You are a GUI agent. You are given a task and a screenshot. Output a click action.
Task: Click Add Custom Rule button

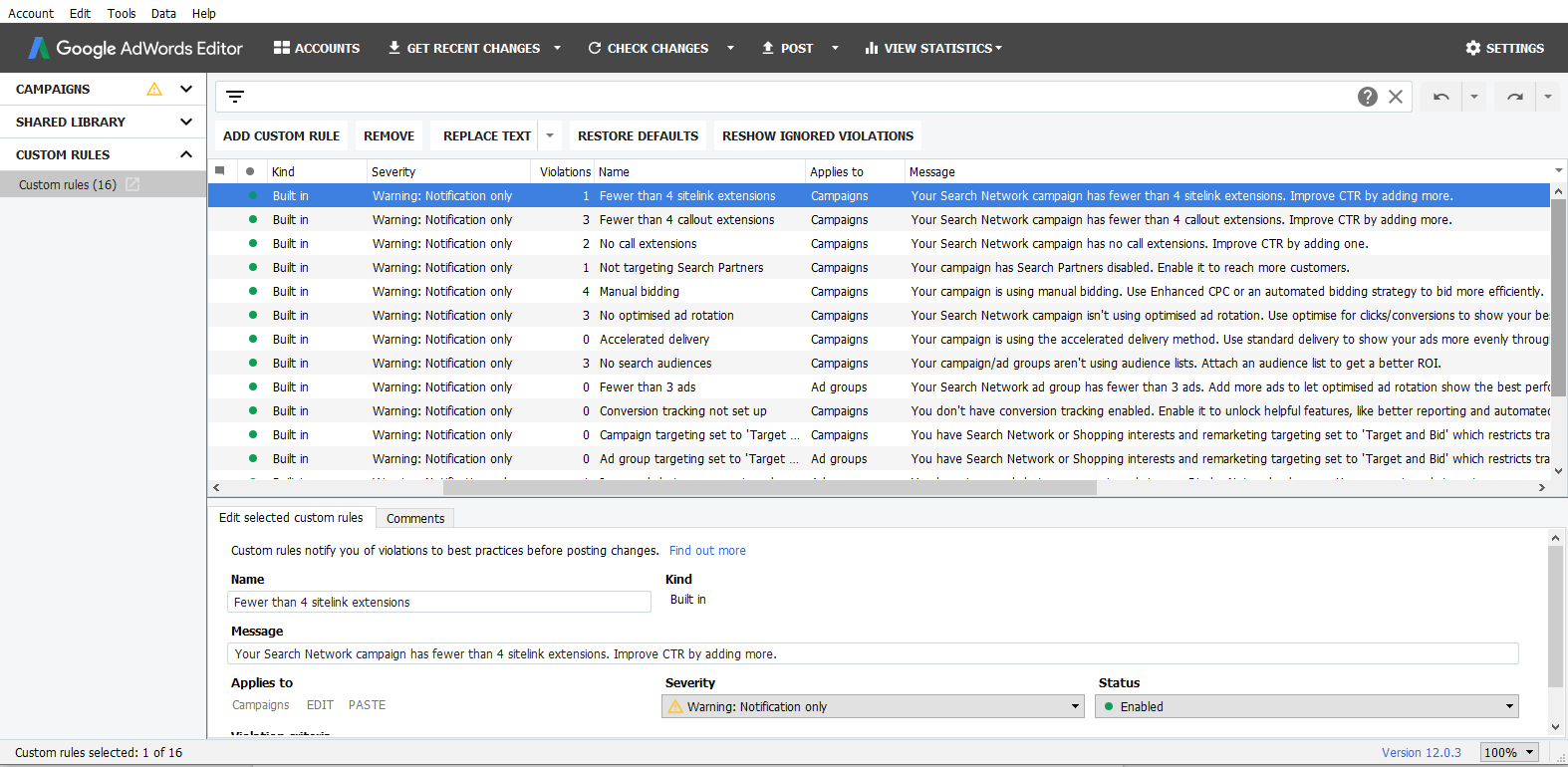click(x=281, y=135)
